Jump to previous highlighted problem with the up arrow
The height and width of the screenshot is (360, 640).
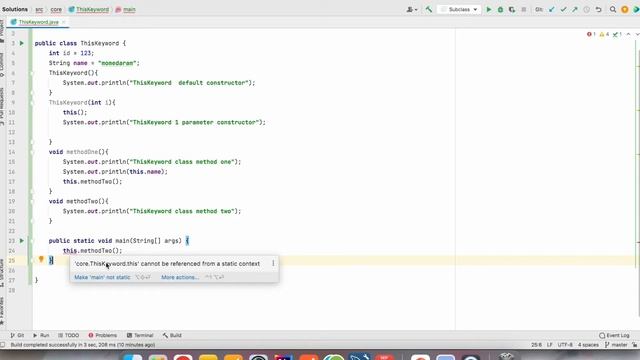[x=629, y=34]
